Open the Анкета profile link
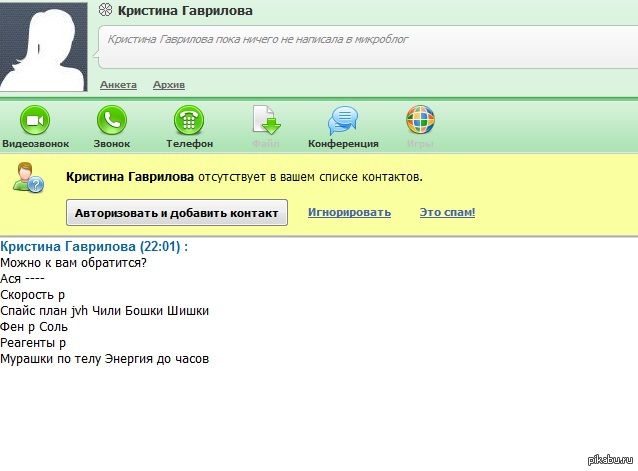The width and height of the screenshot is (638, 471). pos(118,85)
